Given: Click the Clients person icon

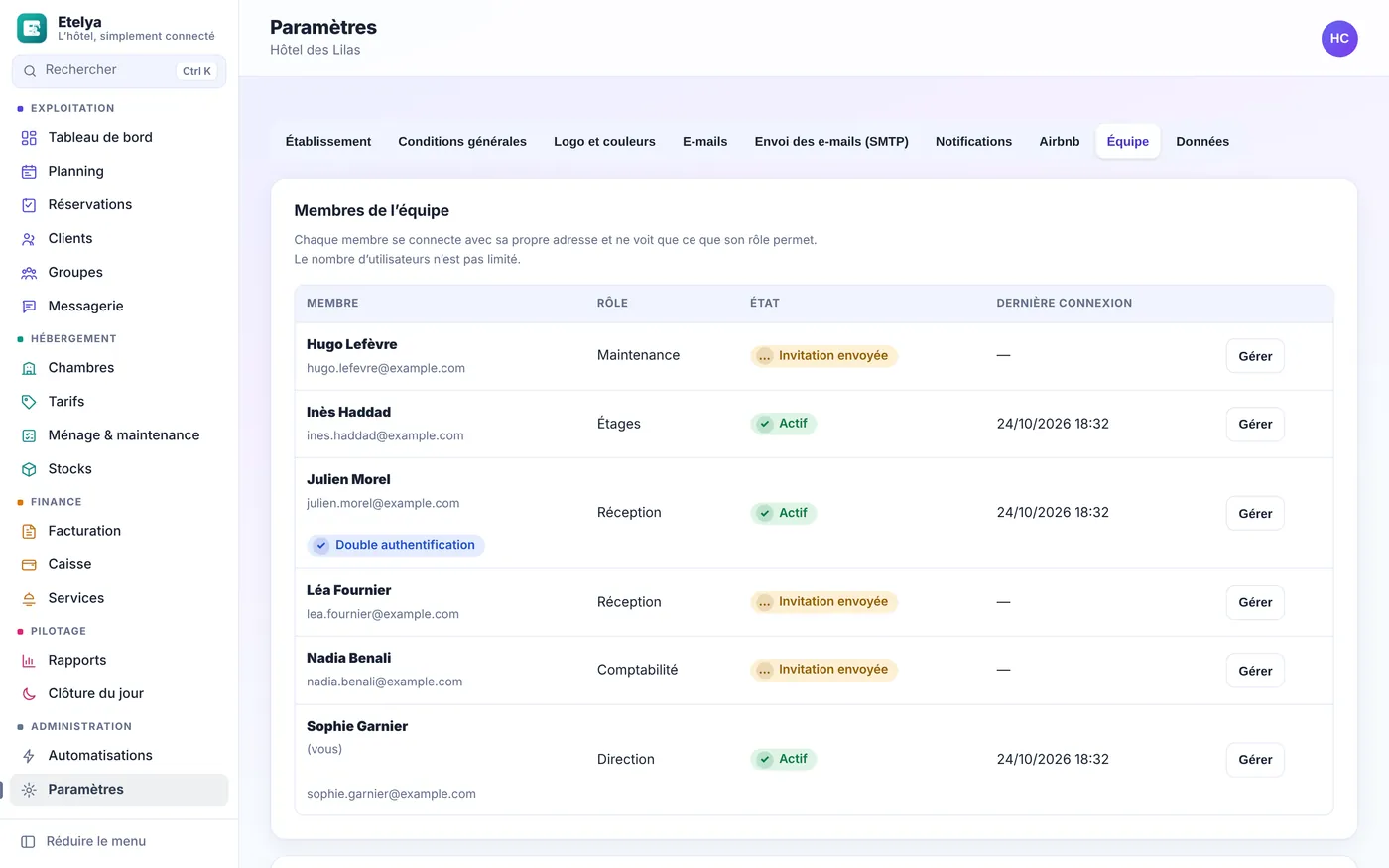Looking at the screenshot, I should coord(29,239).
